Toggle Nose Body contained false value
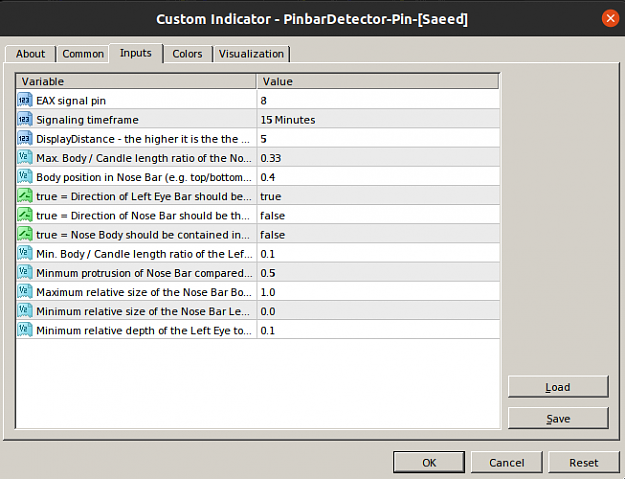Viewport: 625px width, 479px height. point(378,234)
